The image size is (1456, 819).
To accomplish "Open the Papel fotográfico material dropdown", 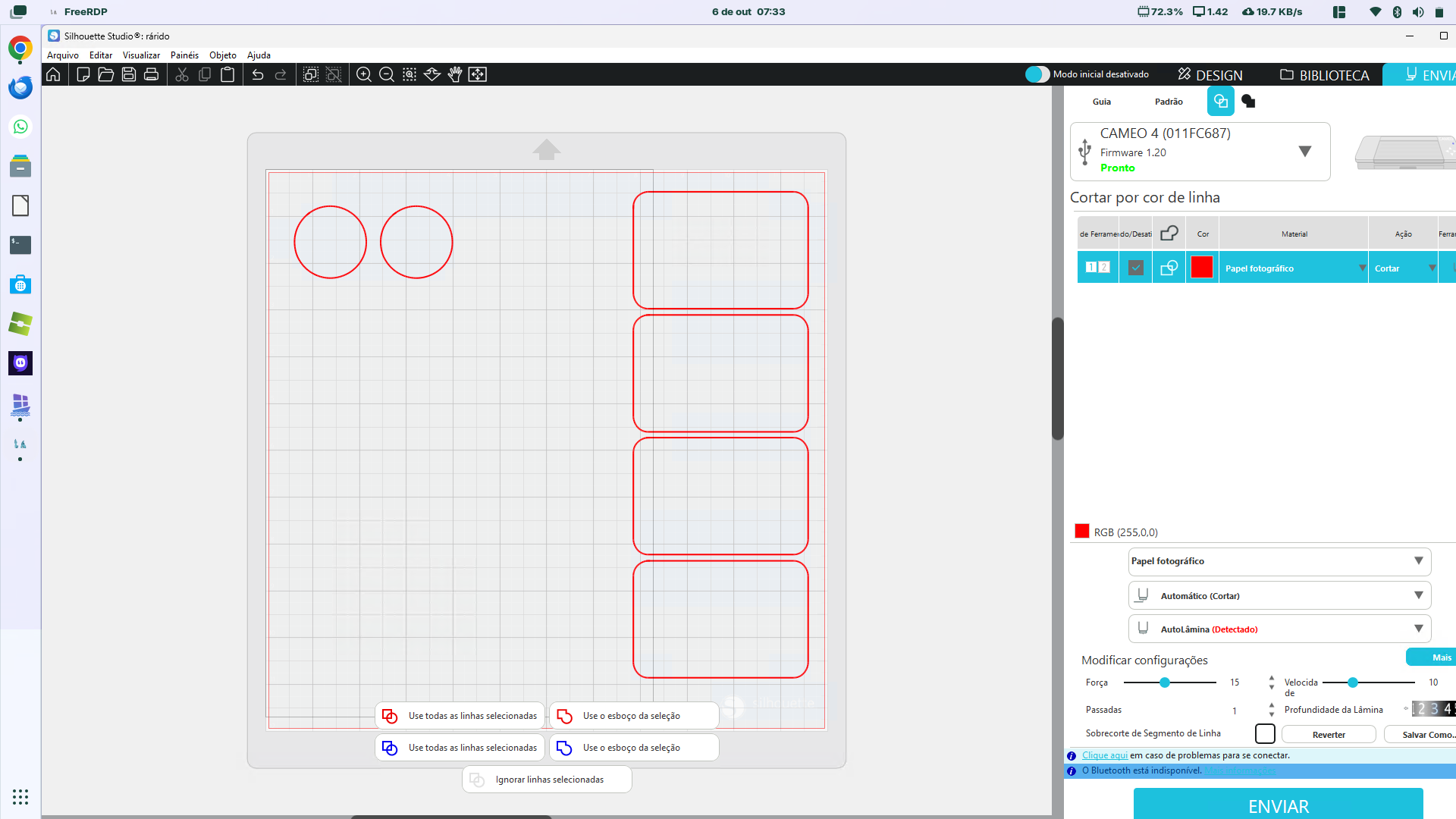I will point(1418,561).
